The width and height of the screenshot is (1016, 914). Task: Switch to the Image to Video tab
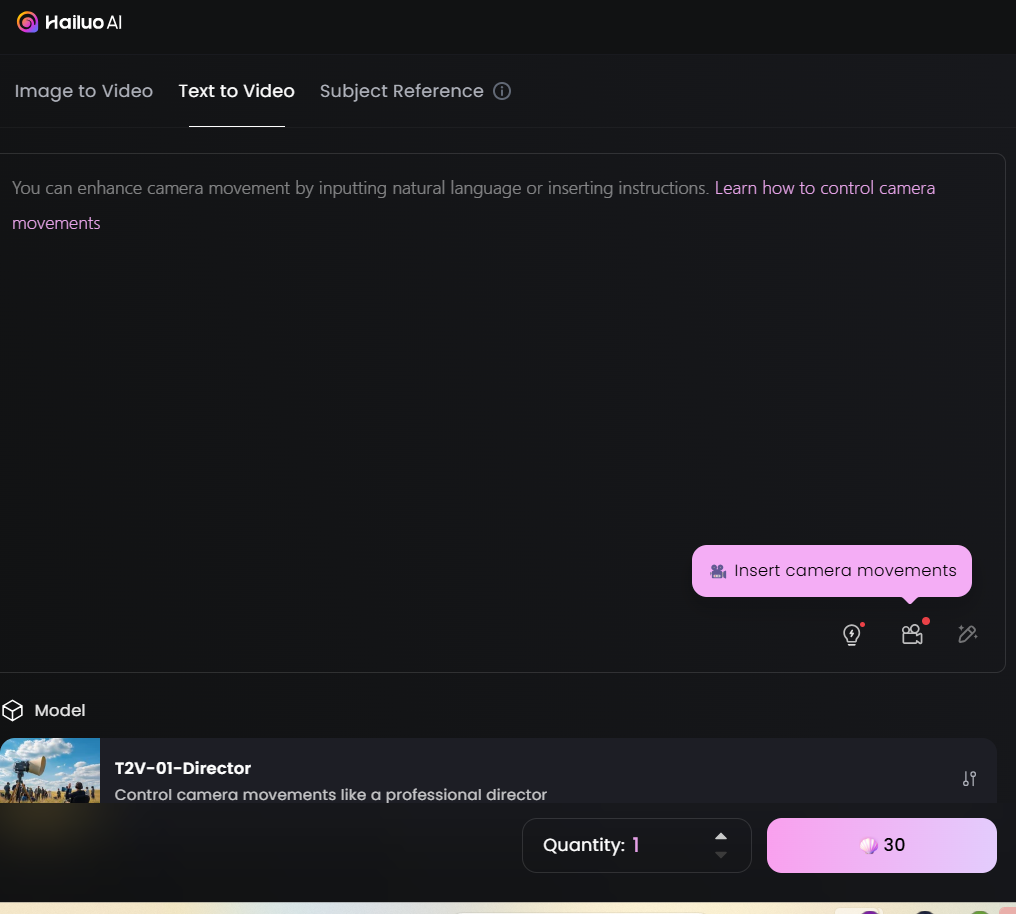(84, 91)
